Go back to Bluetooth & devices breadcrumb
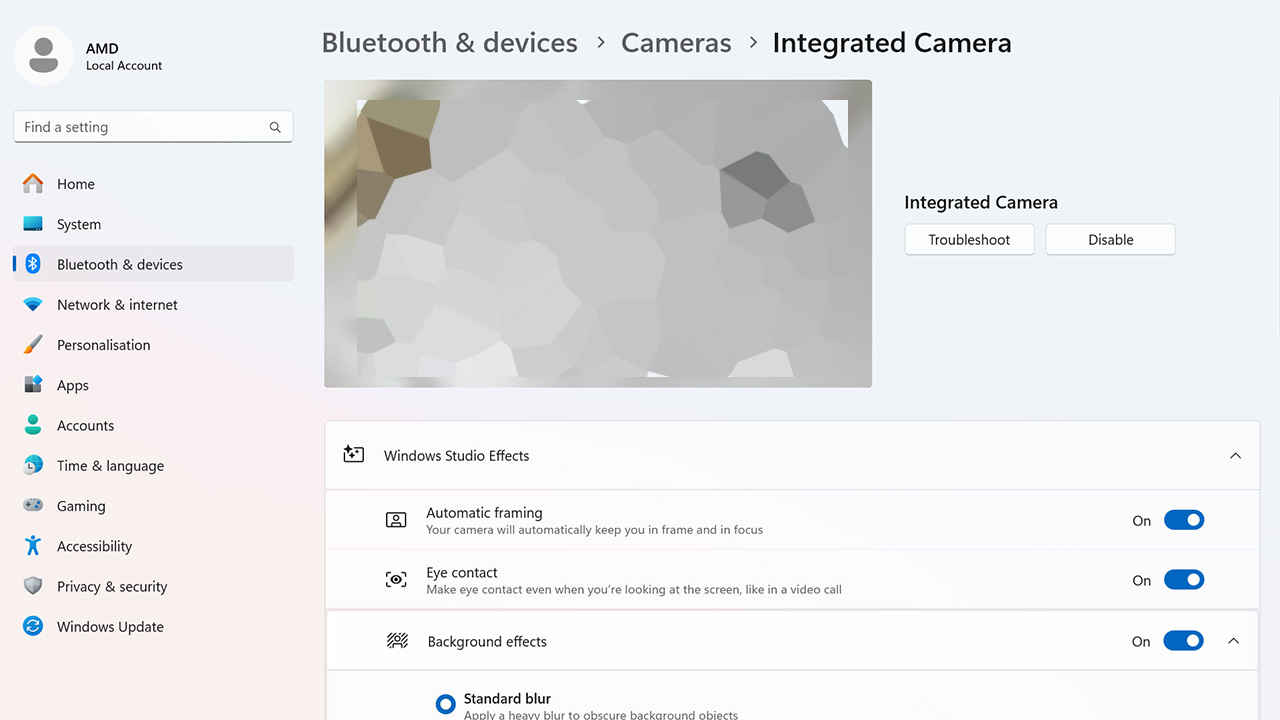 pyautogui.click(x=449, y=43)
